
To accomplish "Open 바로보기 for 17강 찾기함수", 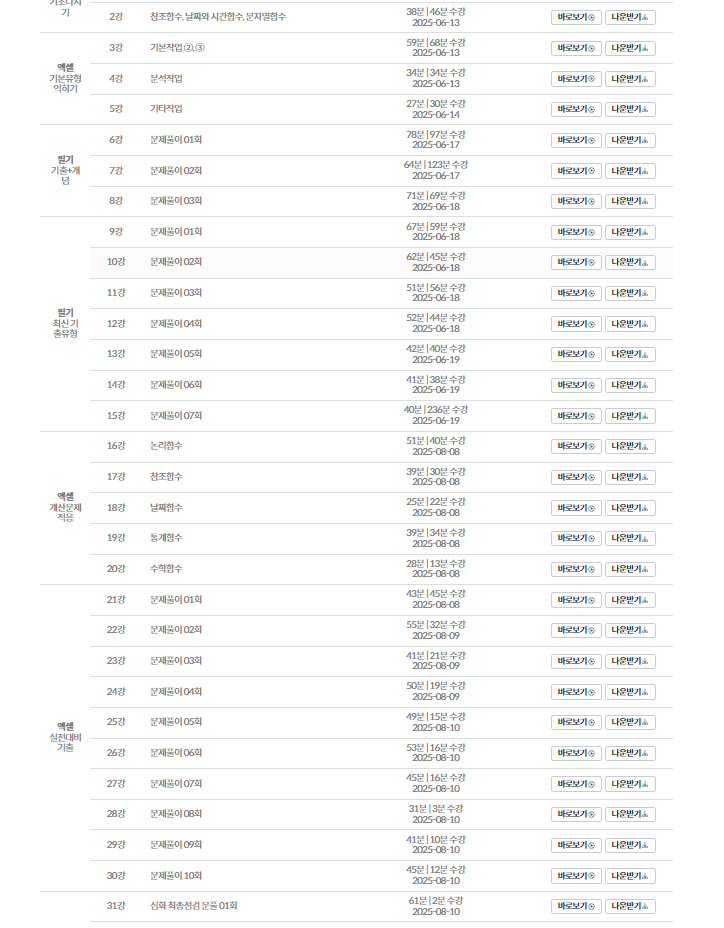I will tap(576, 477).
